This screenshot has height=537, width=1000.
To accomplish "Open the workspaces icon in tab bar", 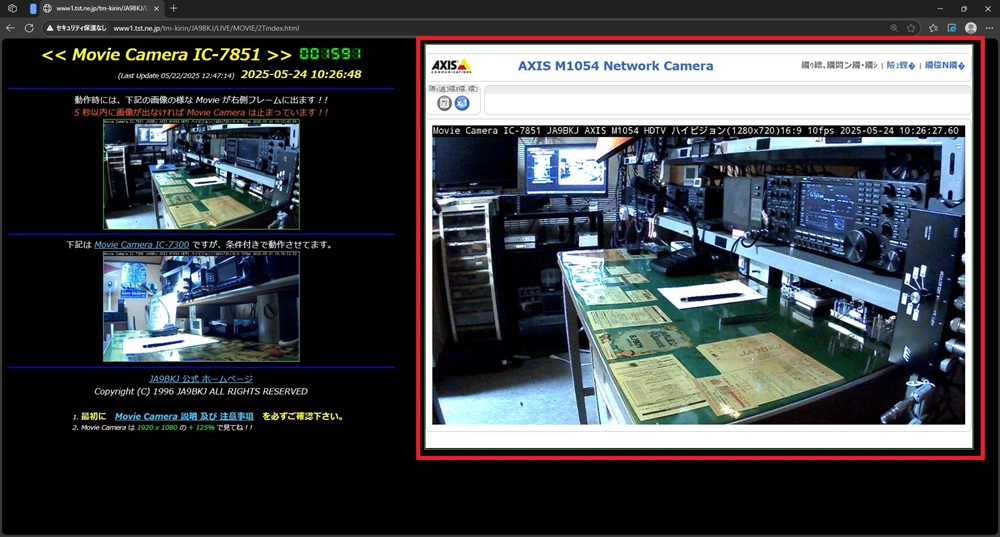I will pyautogui.click(x=12, y=9).
